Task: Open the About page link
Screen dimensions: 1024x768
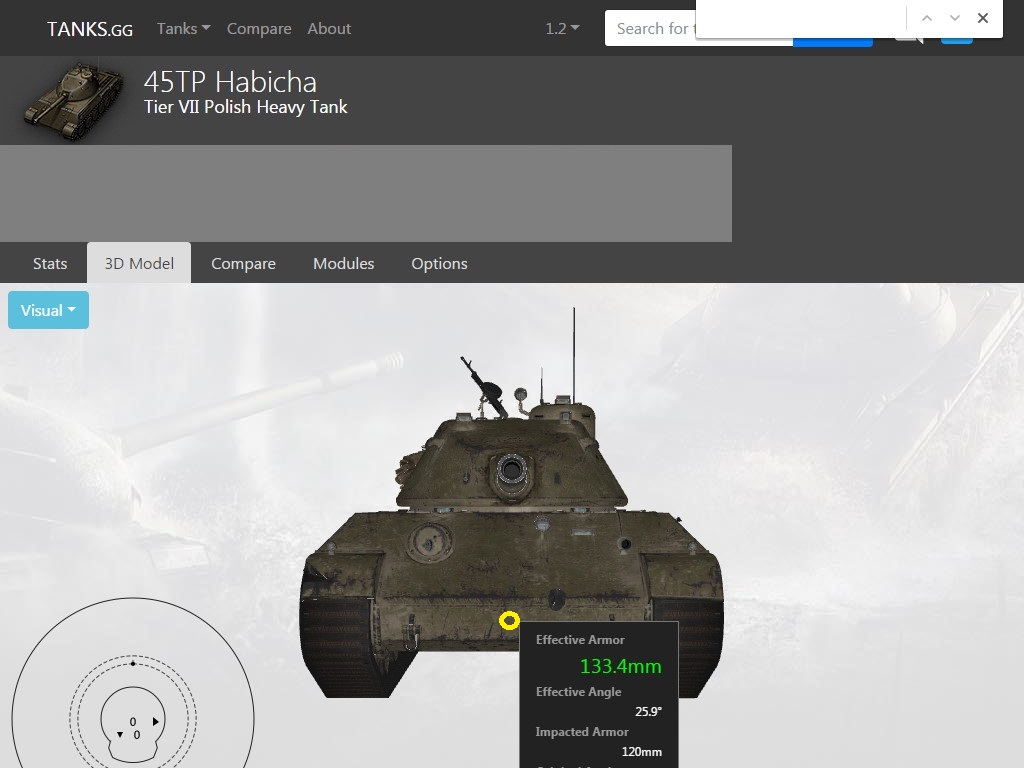Action: tap(329, 29)
